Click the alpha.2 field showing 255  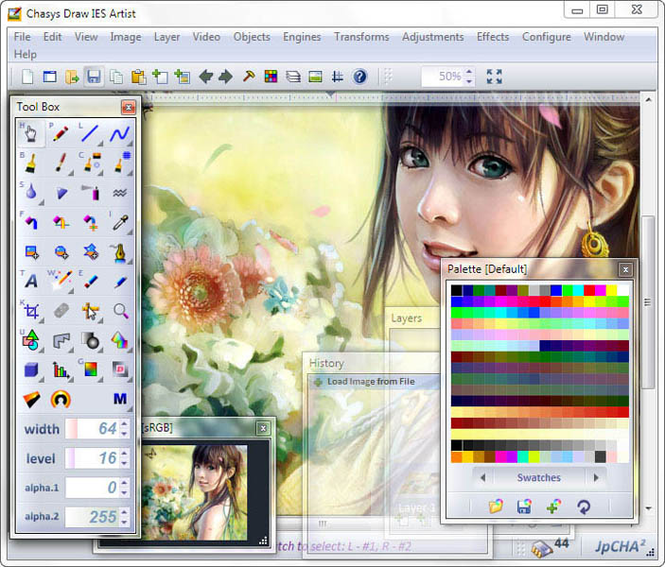[92, 517]
